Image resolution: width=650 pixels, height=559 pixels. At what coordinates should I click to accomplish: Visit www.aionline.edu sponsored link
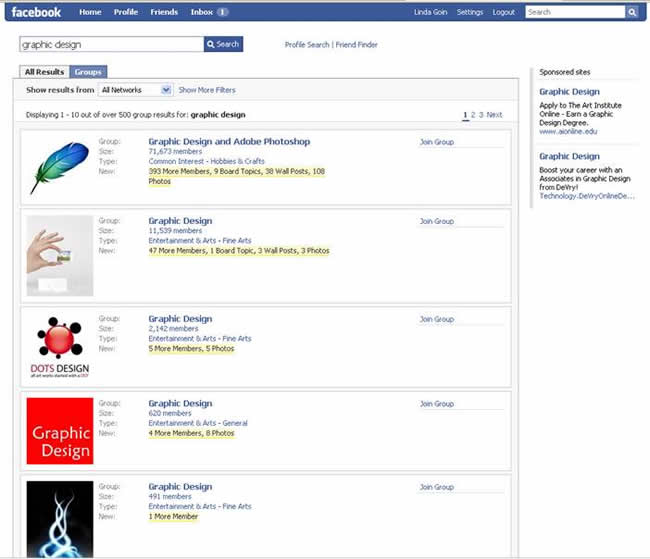click(x=568, y=131)
